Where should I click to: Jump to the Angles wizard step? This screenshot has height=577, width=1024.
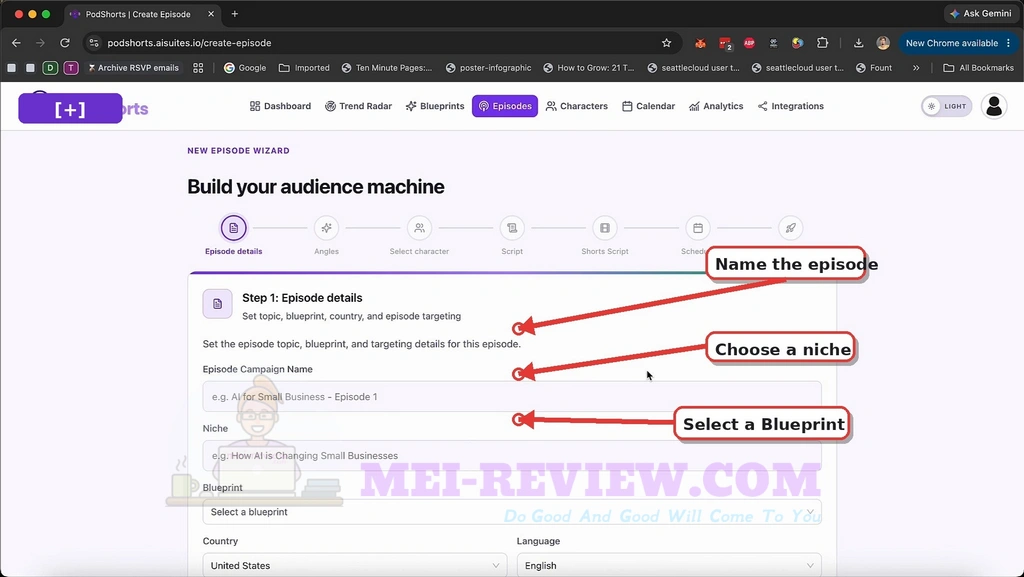point(326,228)
